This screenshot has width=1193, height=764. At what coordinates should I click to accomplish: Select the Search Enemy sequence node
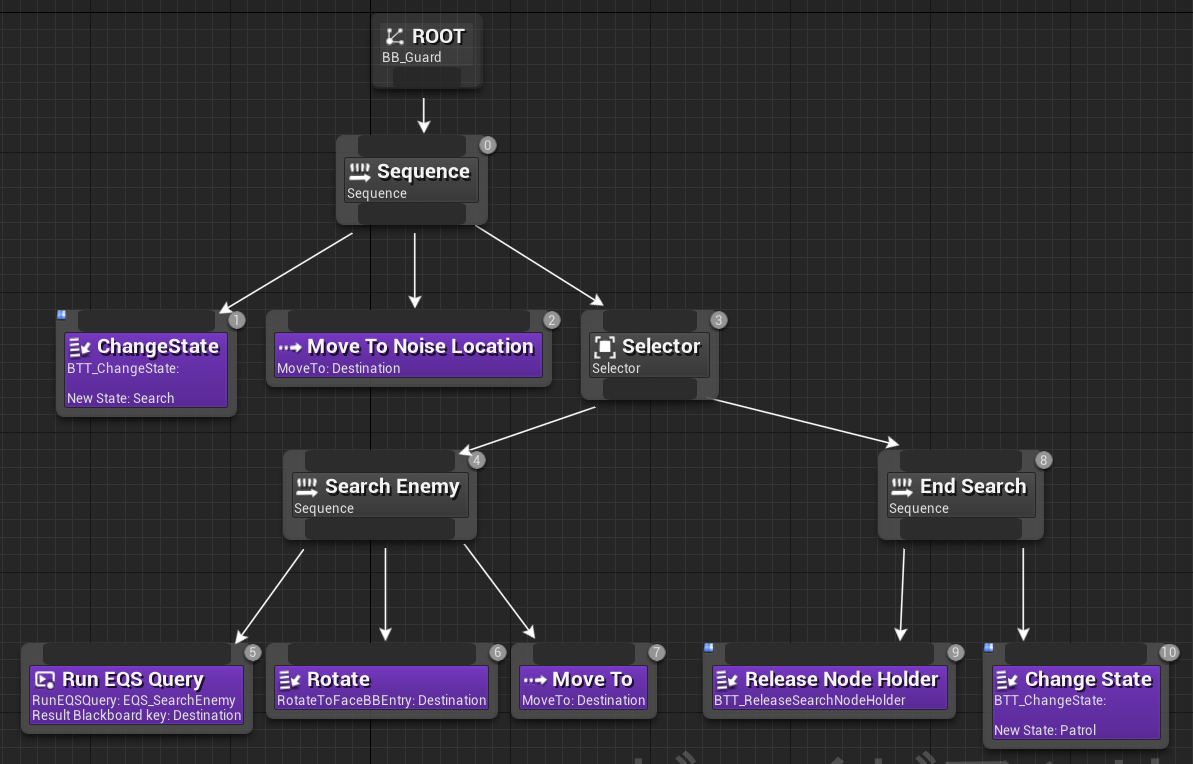click(x=380, y=495)
